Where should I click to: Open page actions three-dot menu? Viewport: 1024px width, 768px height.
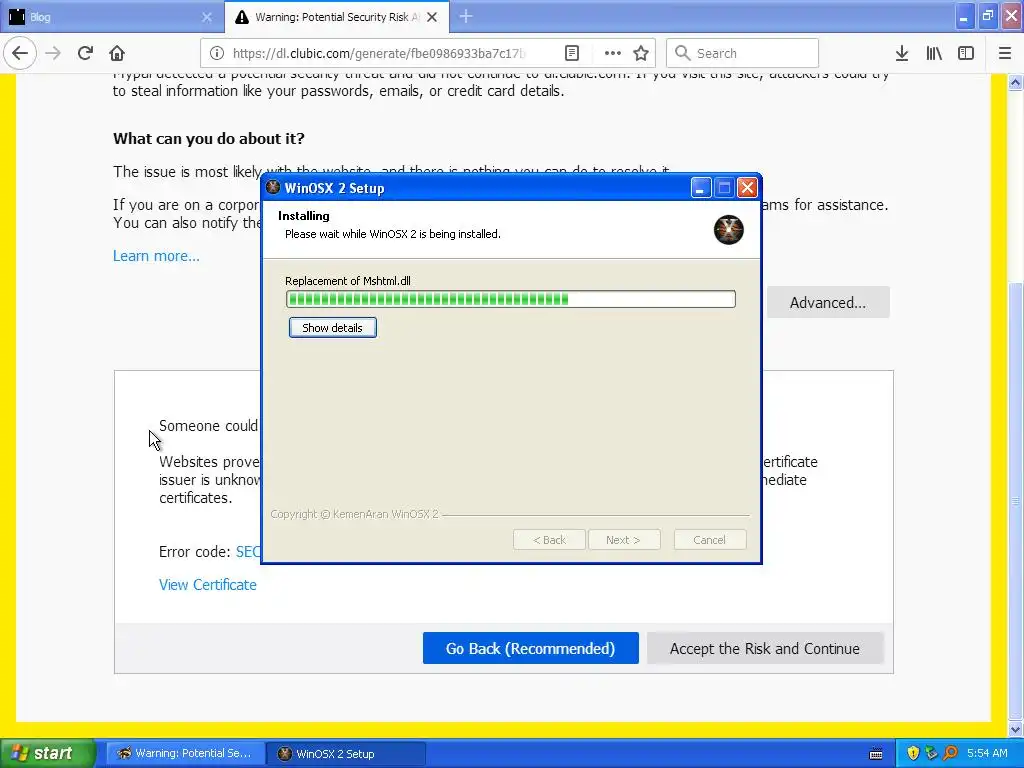tap(612, 53)
